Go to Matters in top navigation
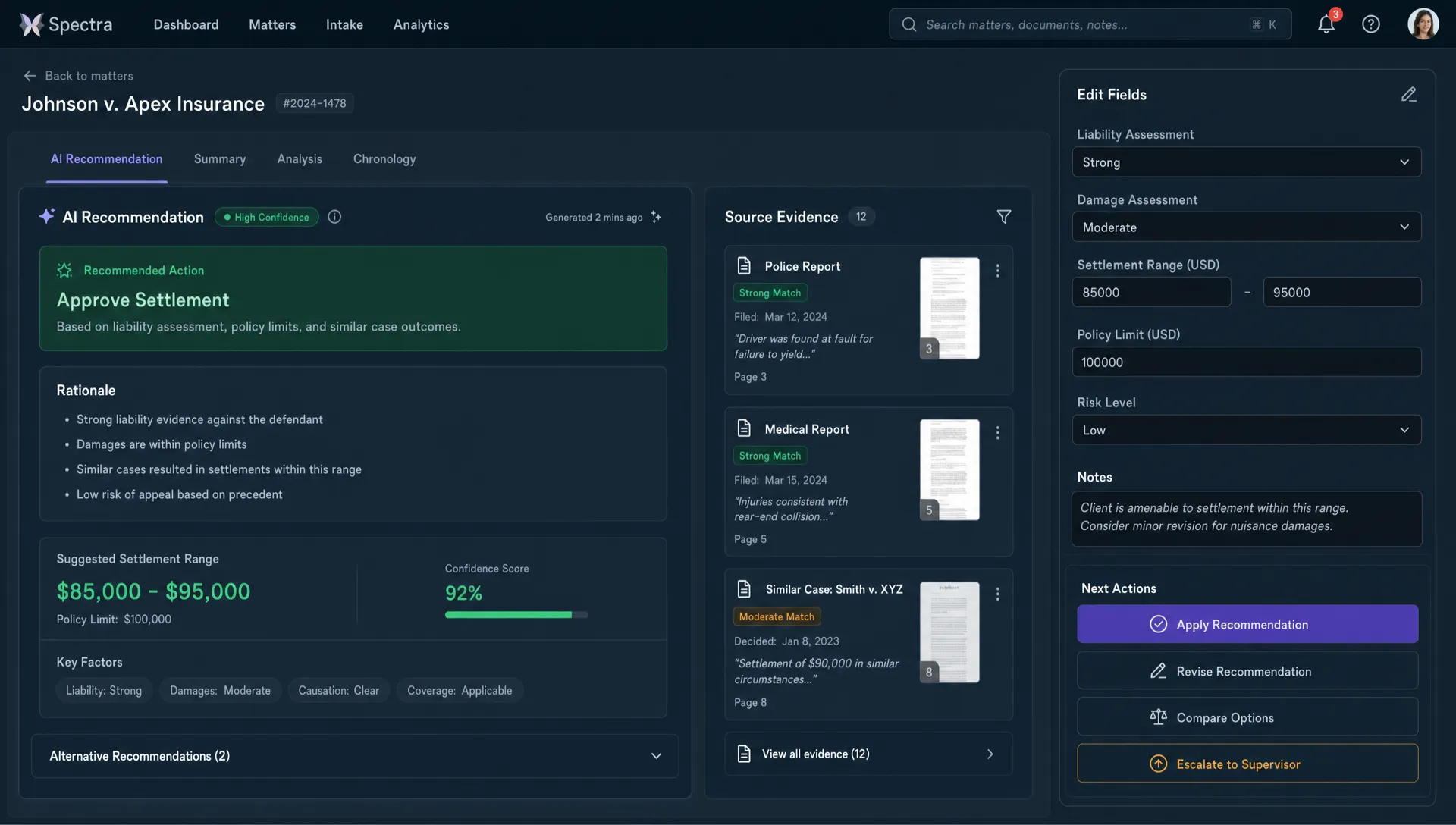The width and height of the screenshot is (1456, 825). click(x=272, y=24)
